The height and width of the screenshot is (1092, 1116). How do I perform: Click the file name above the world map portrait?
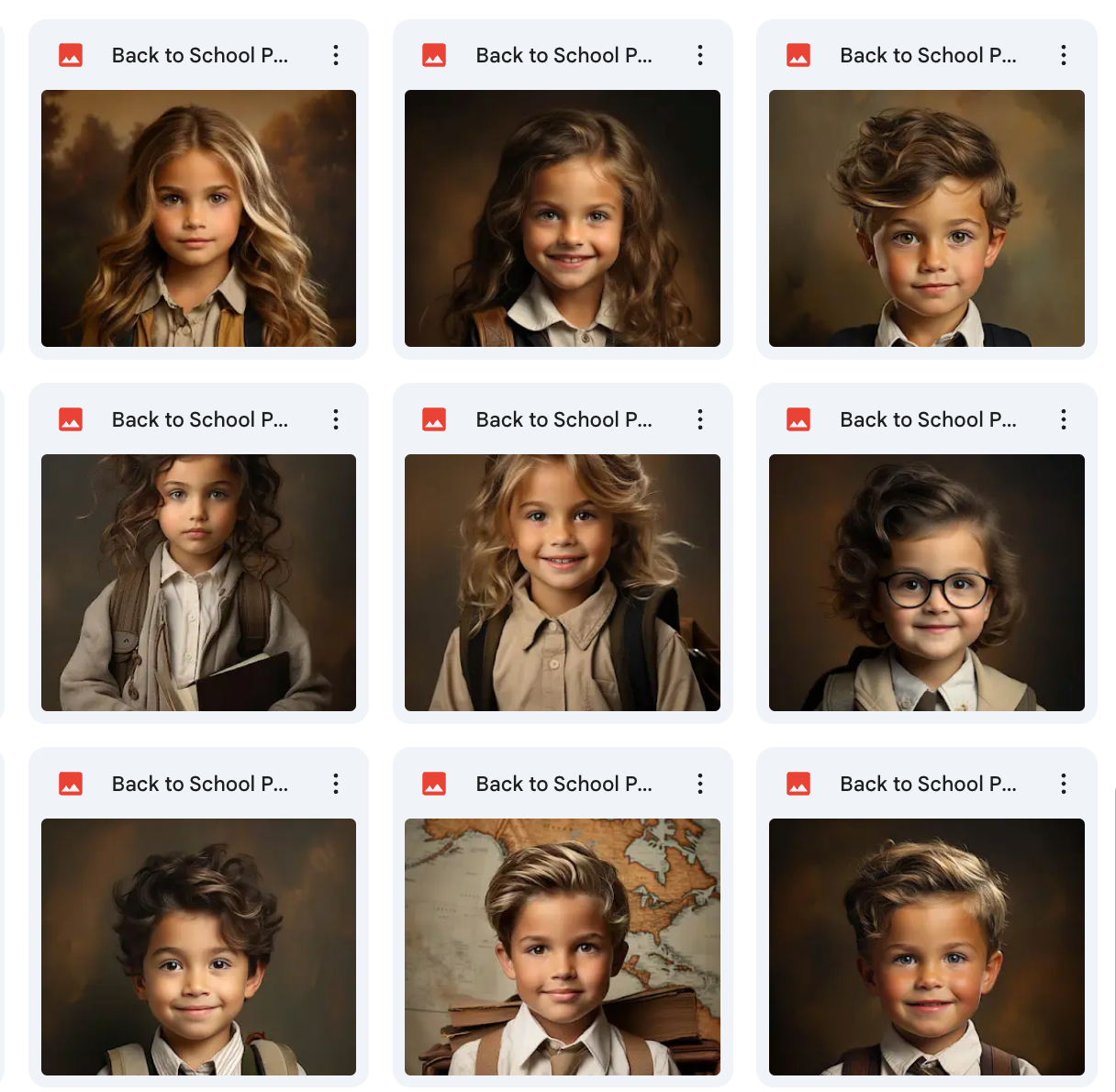(564, 784)
